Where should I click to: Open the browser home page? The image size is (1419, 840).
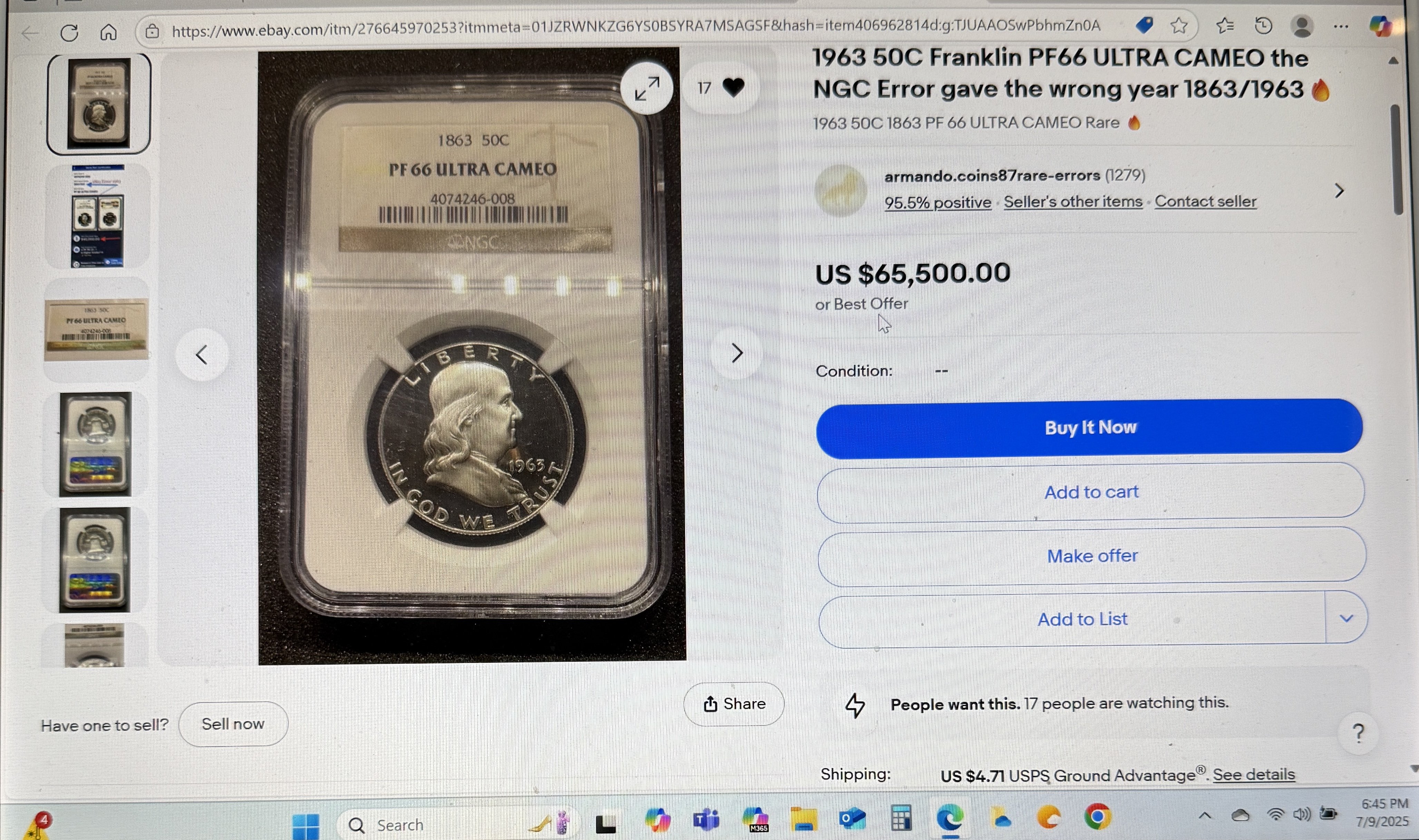108,32
